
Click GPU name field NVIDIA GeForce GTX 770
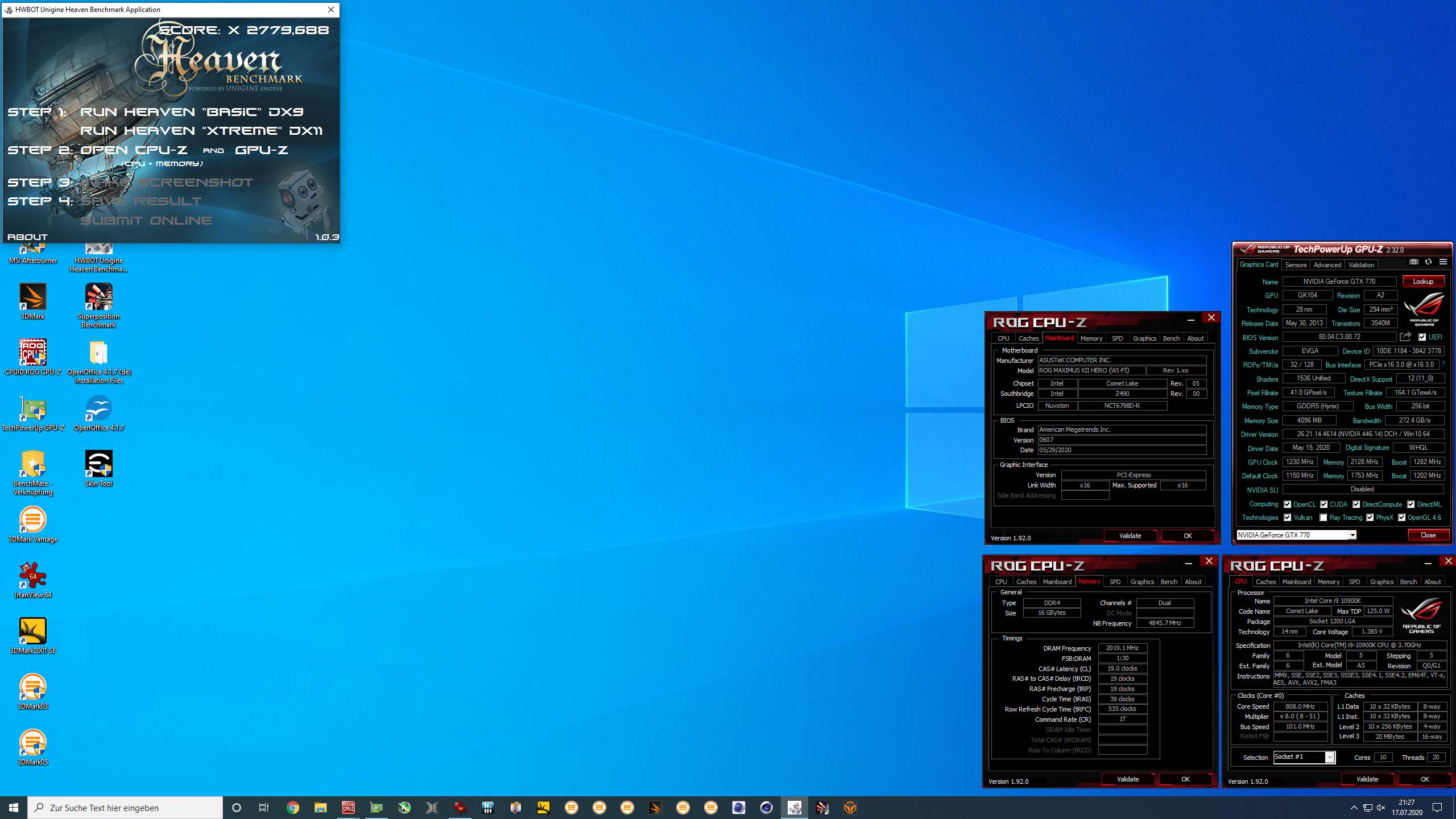tap(1339, 282)
